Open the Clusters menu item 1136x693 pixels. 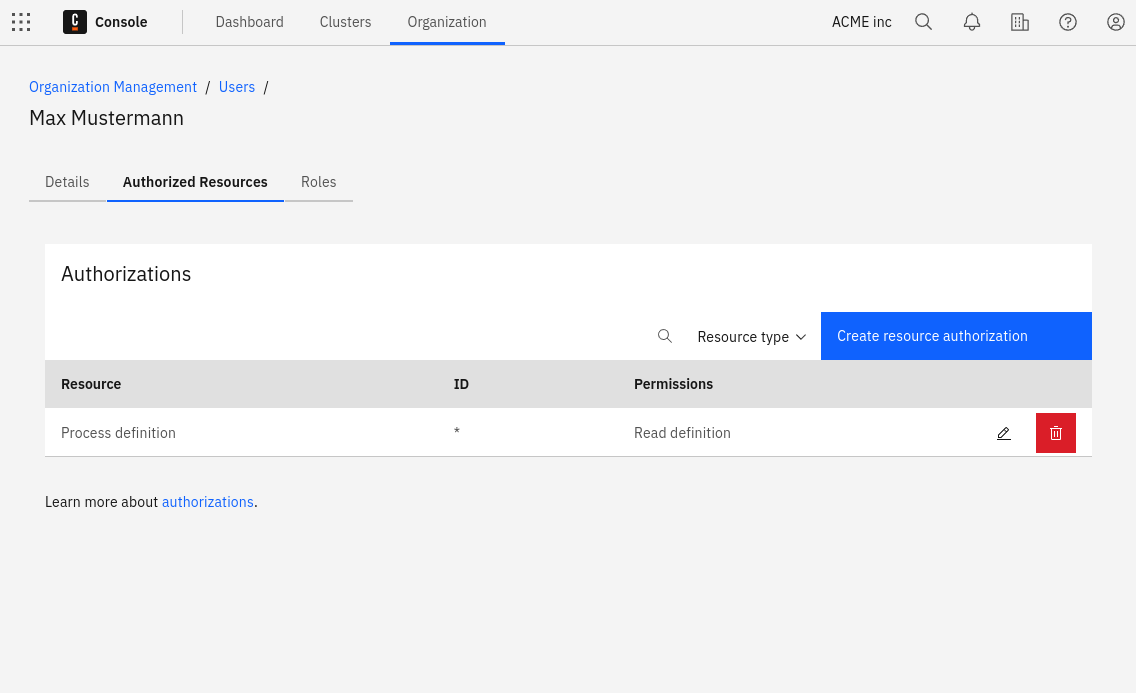pos(345,22)
